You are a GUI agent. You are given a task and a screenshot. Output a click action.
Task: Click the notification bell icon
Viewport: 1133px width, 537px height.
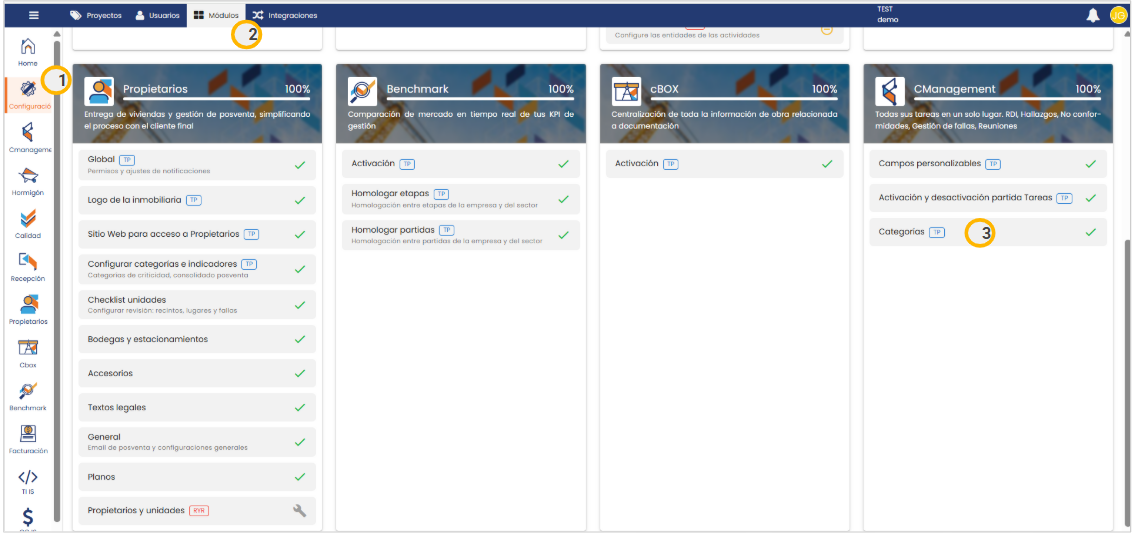point(1093,15)
